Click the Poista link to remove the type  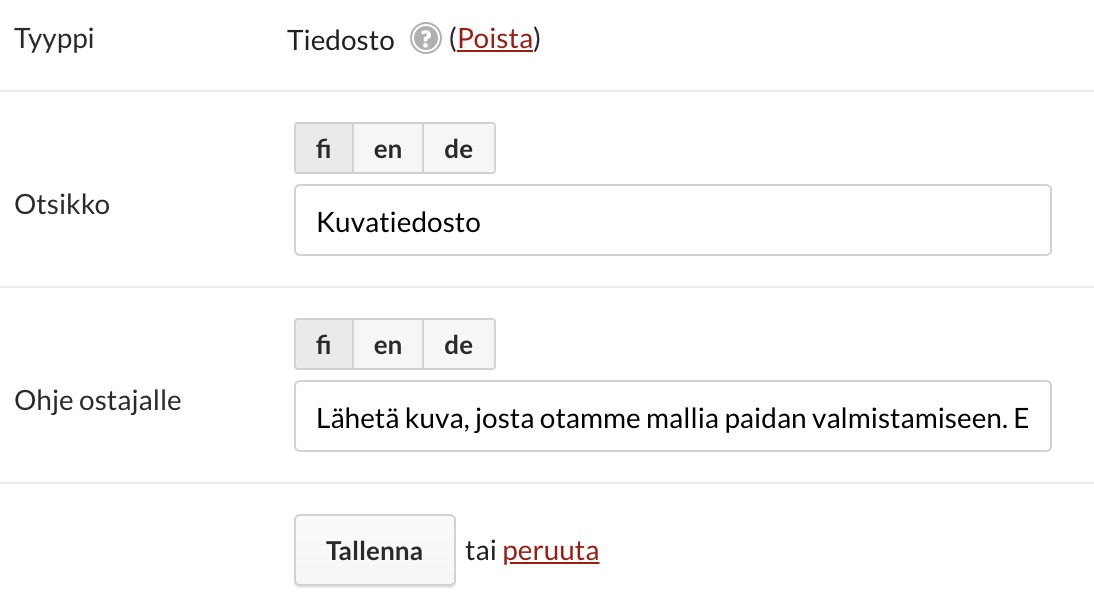tap(495, 39)
